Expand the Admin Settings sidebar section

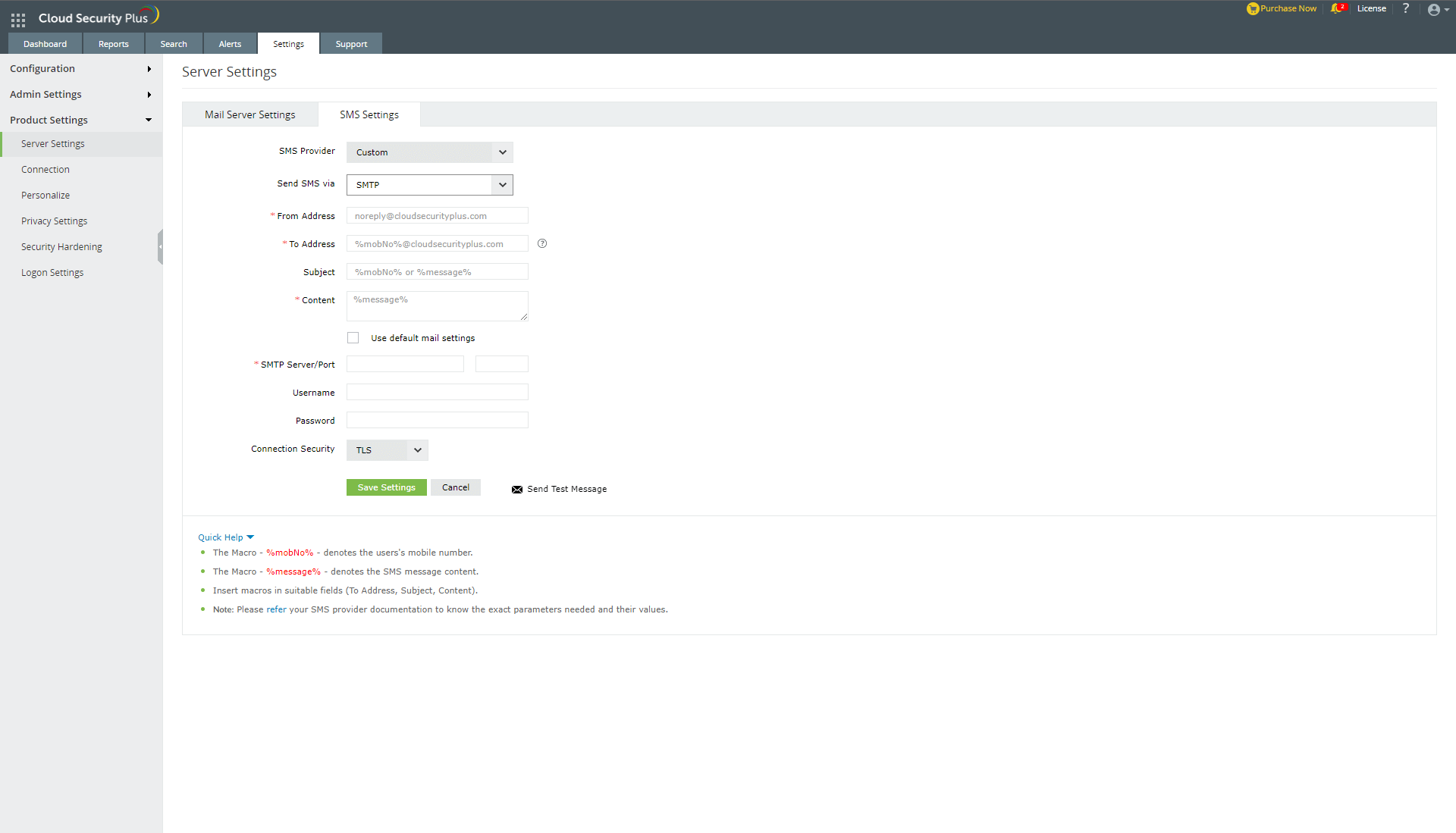pyautogui.click(x=80, y=95)
